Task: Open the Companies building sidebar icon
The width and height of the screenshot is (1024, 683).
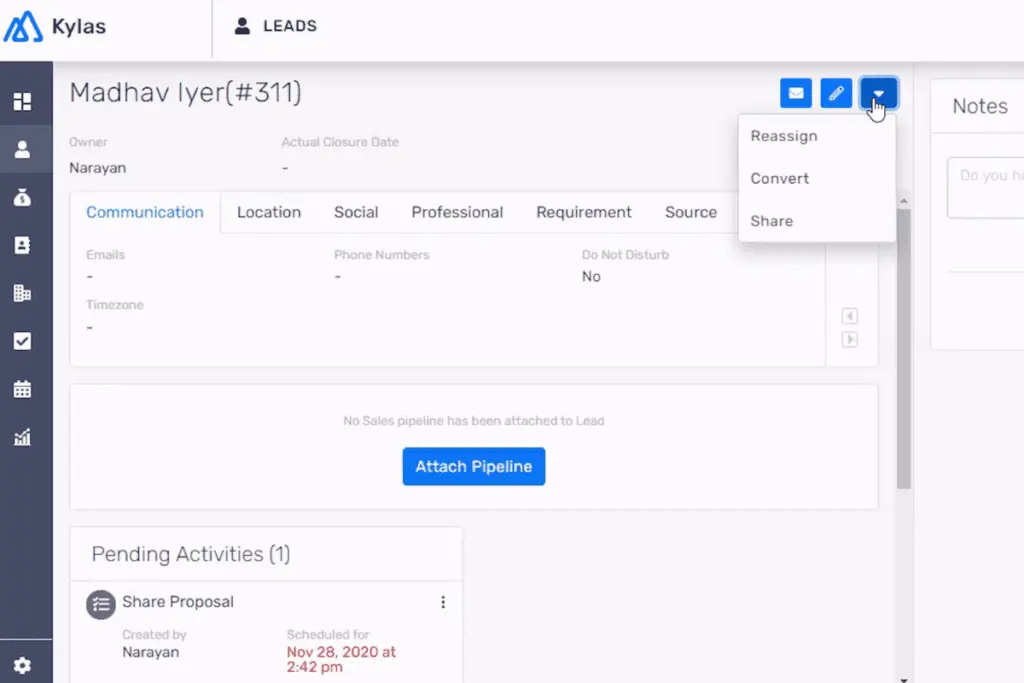Action: tap(22, 293)
